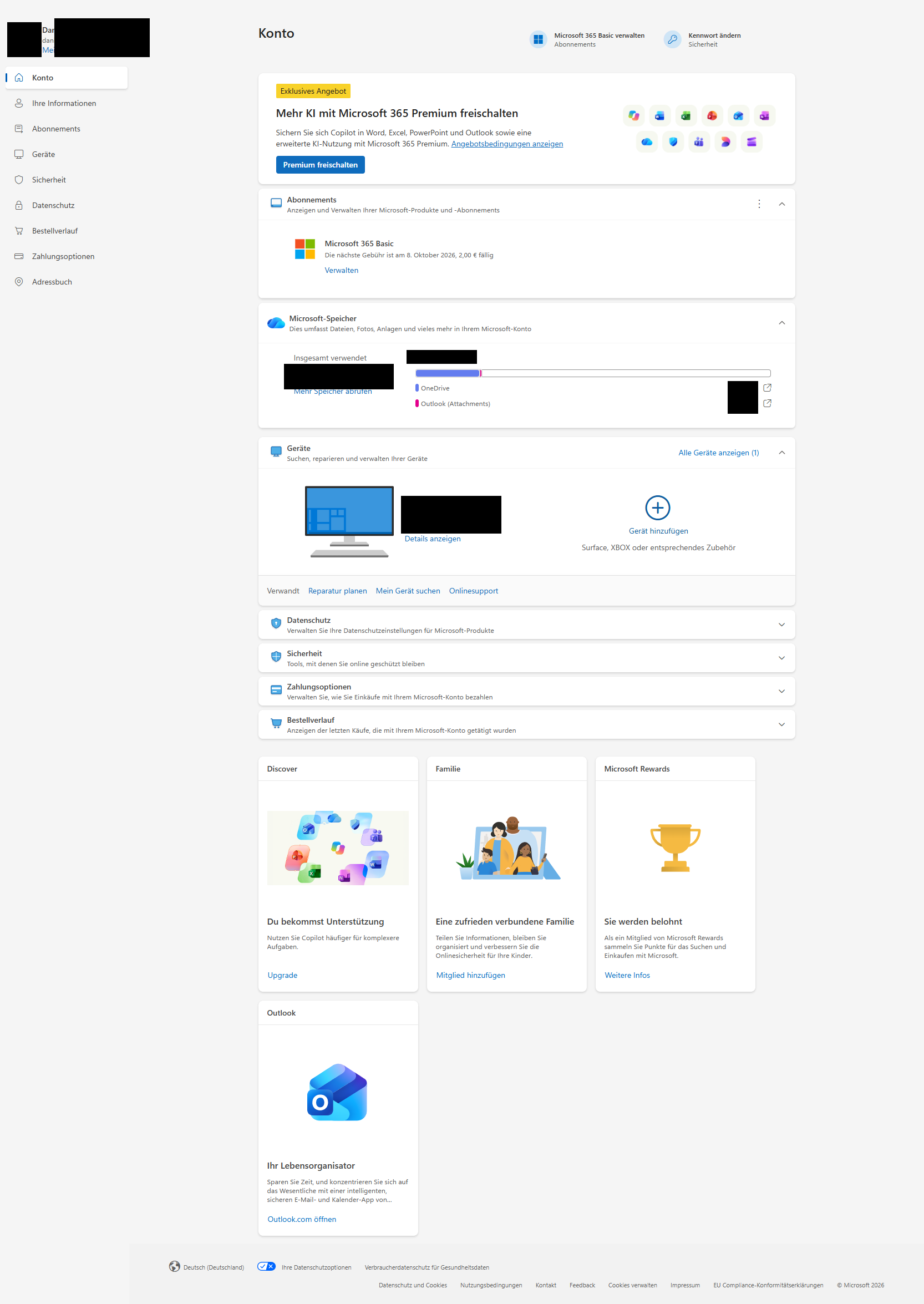Click the location pin icon beside Adressbuch
This screenshot has height=1304, width=924.
[x=19, y=282]
